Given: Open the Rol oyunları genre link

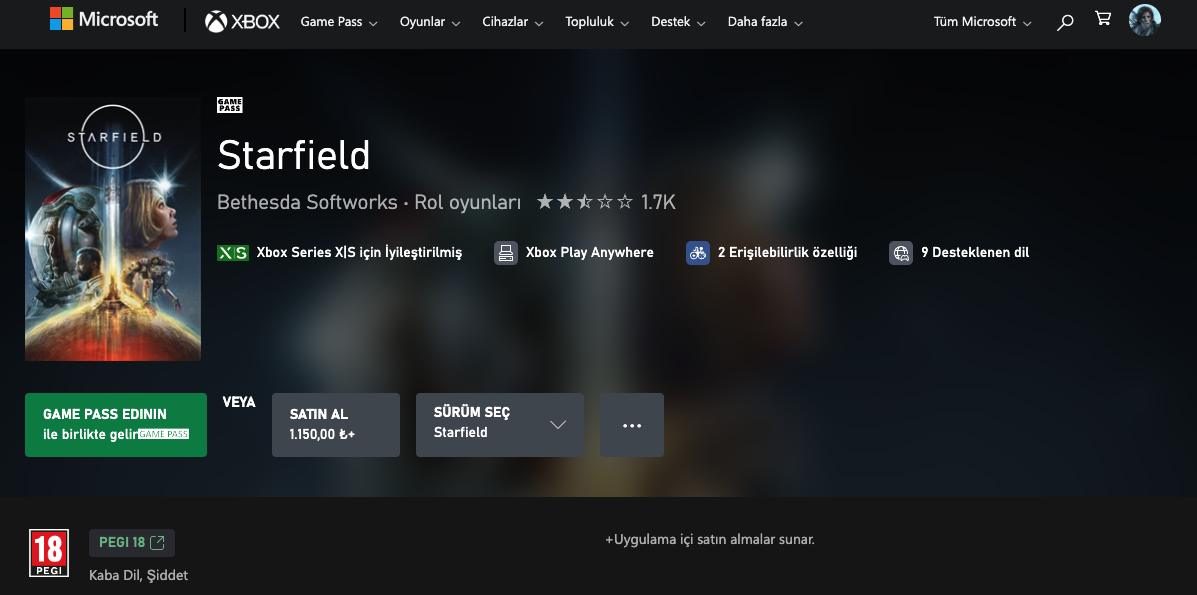Looking at the screenshot, I should pos(467,202).
